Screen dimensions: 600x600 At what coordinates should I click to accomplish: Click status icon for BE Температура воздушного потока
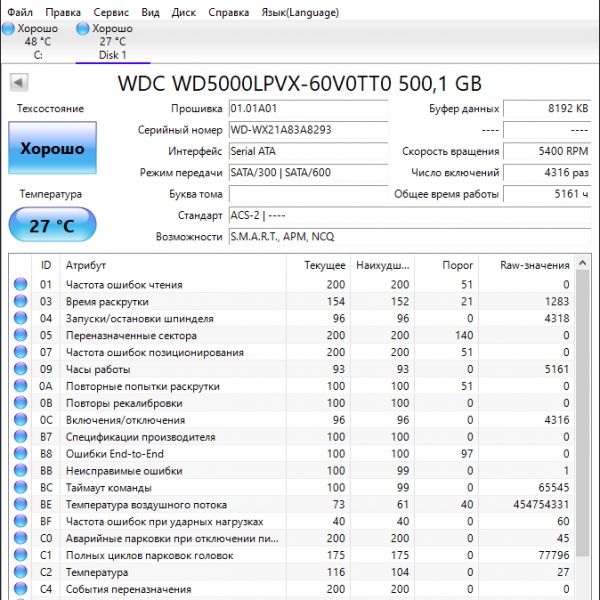[x=20, y=504]
